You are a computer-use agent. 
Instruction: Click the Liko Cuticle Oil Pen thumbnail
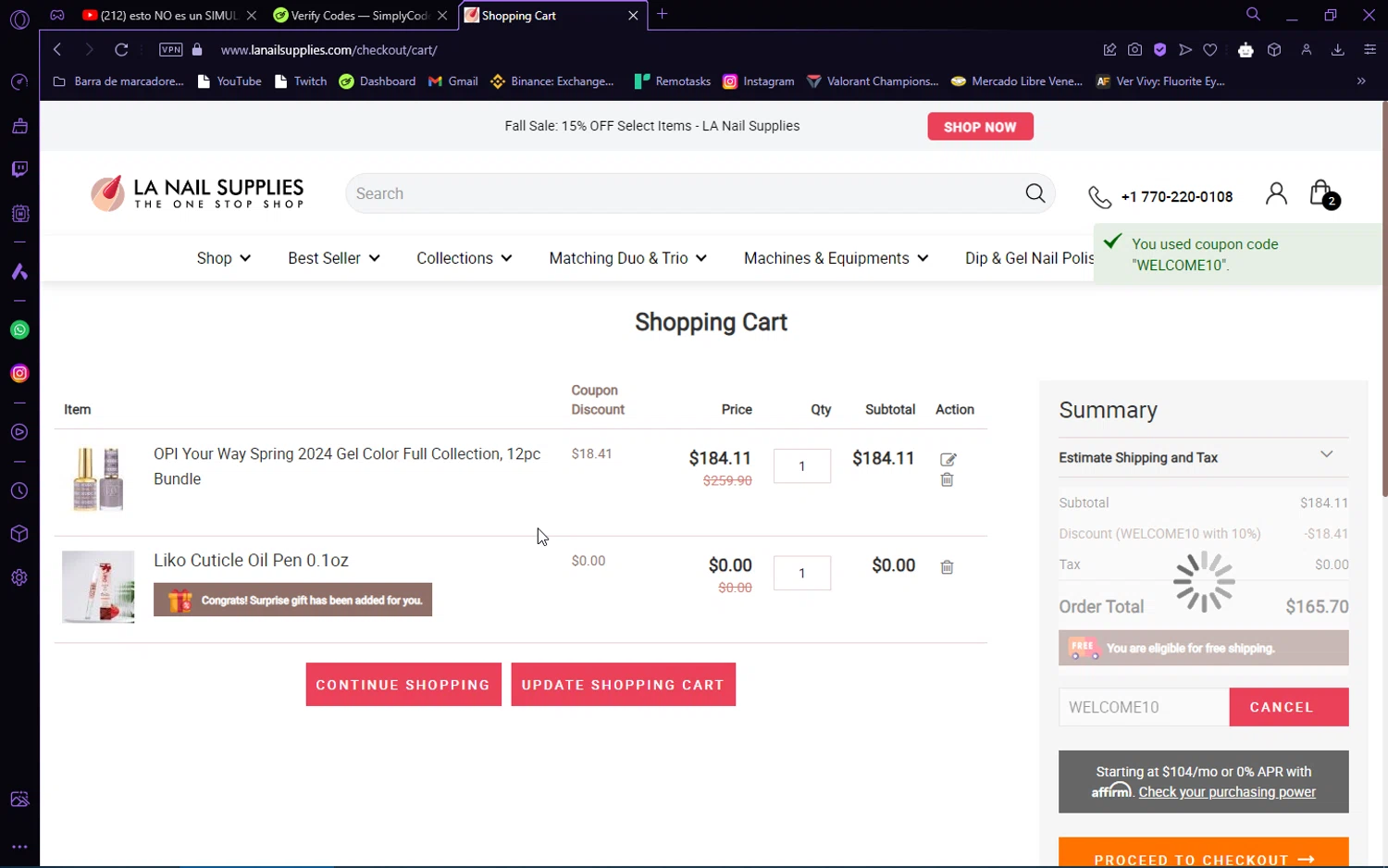tap(98, 587)
